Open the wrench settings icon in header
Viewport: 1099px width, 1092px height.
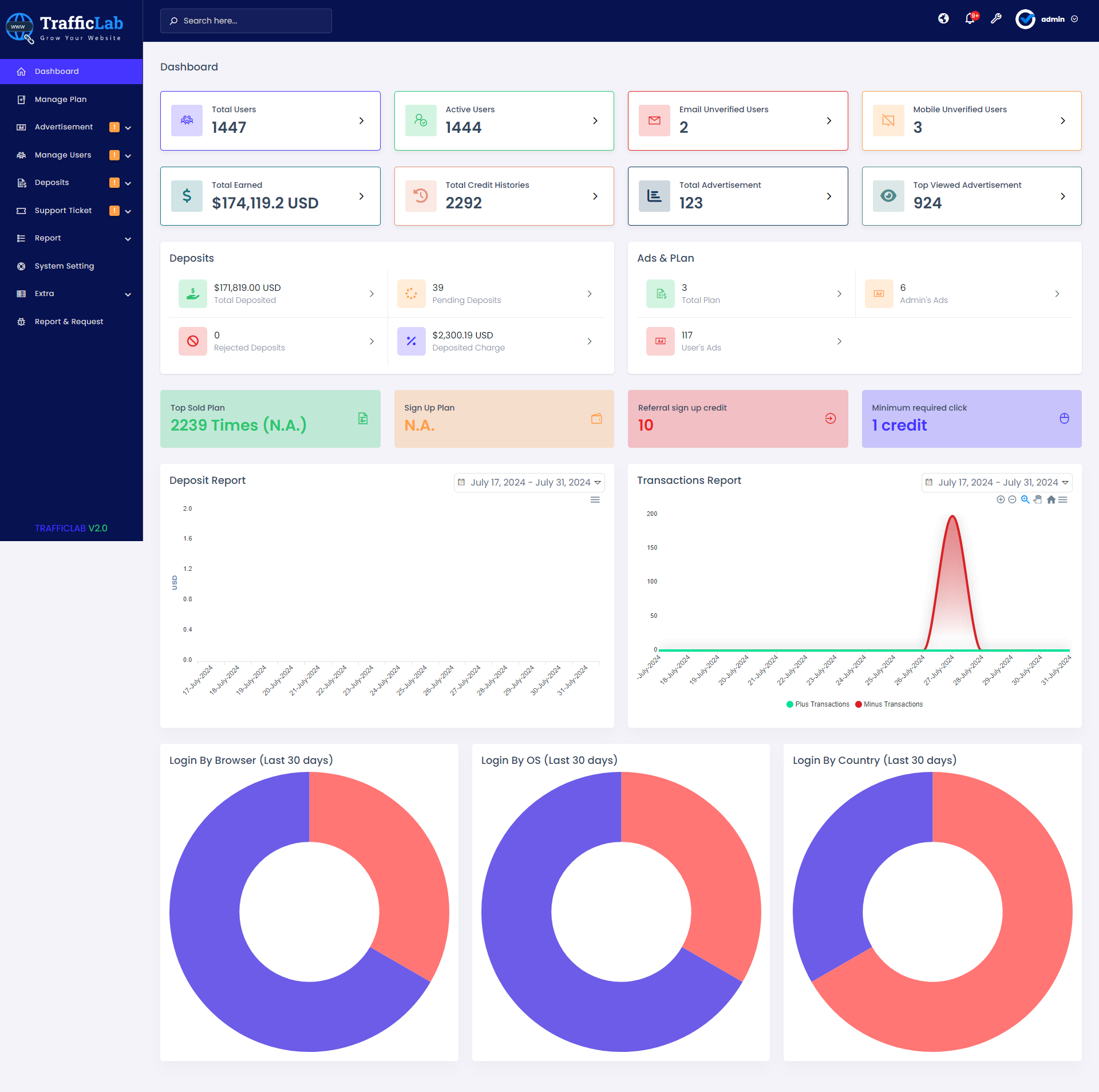(996, 19)
